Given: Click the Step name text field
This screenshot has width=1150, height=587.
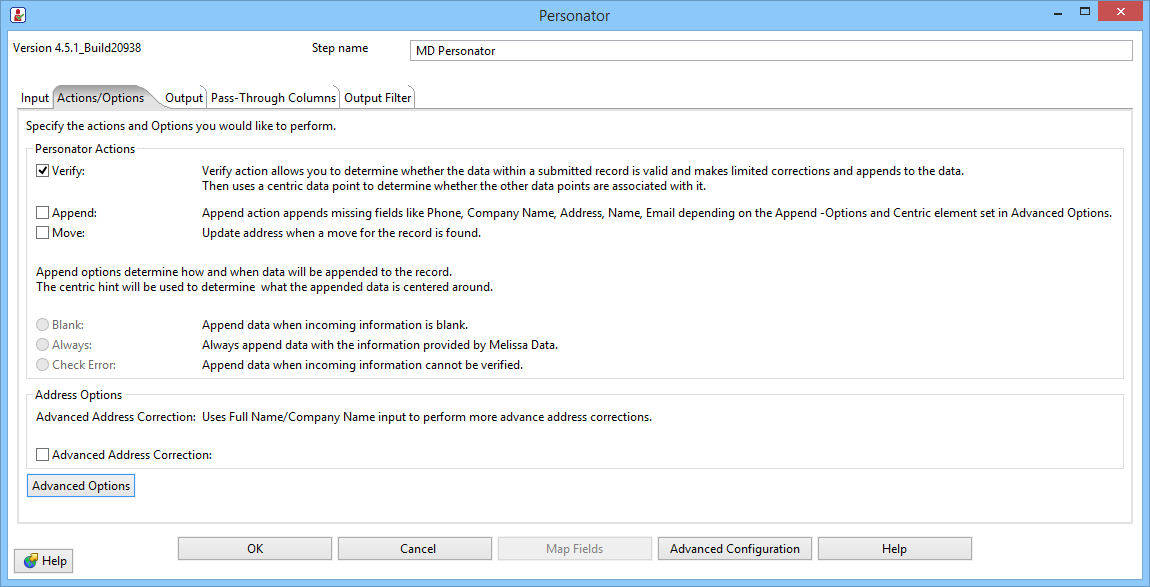Looking at the screenshot, I should 771,51.
